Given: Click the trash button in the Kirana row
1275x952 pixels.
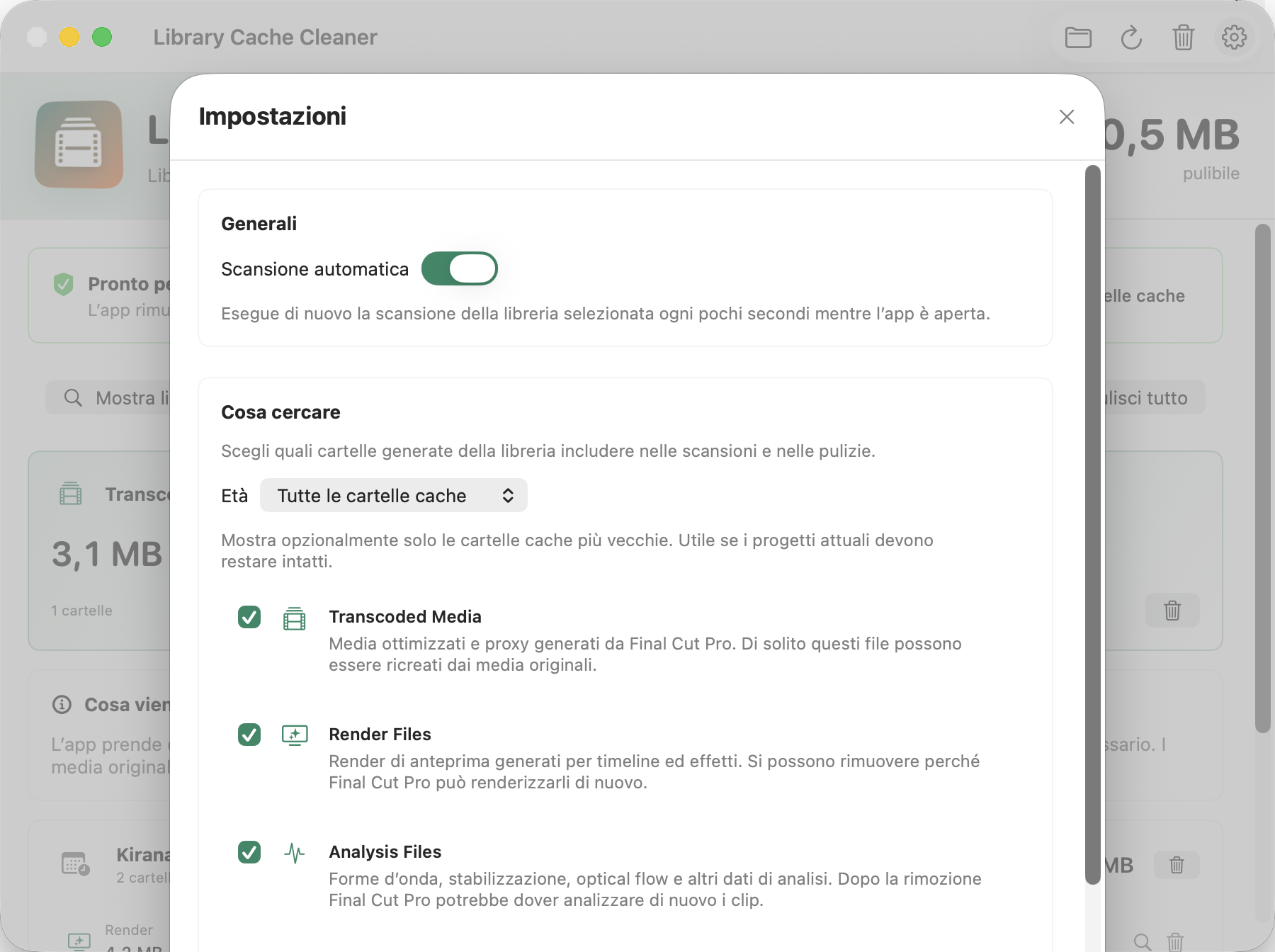Looking at the screenshot, I should pyautogui.click(x=1177, y=865).
